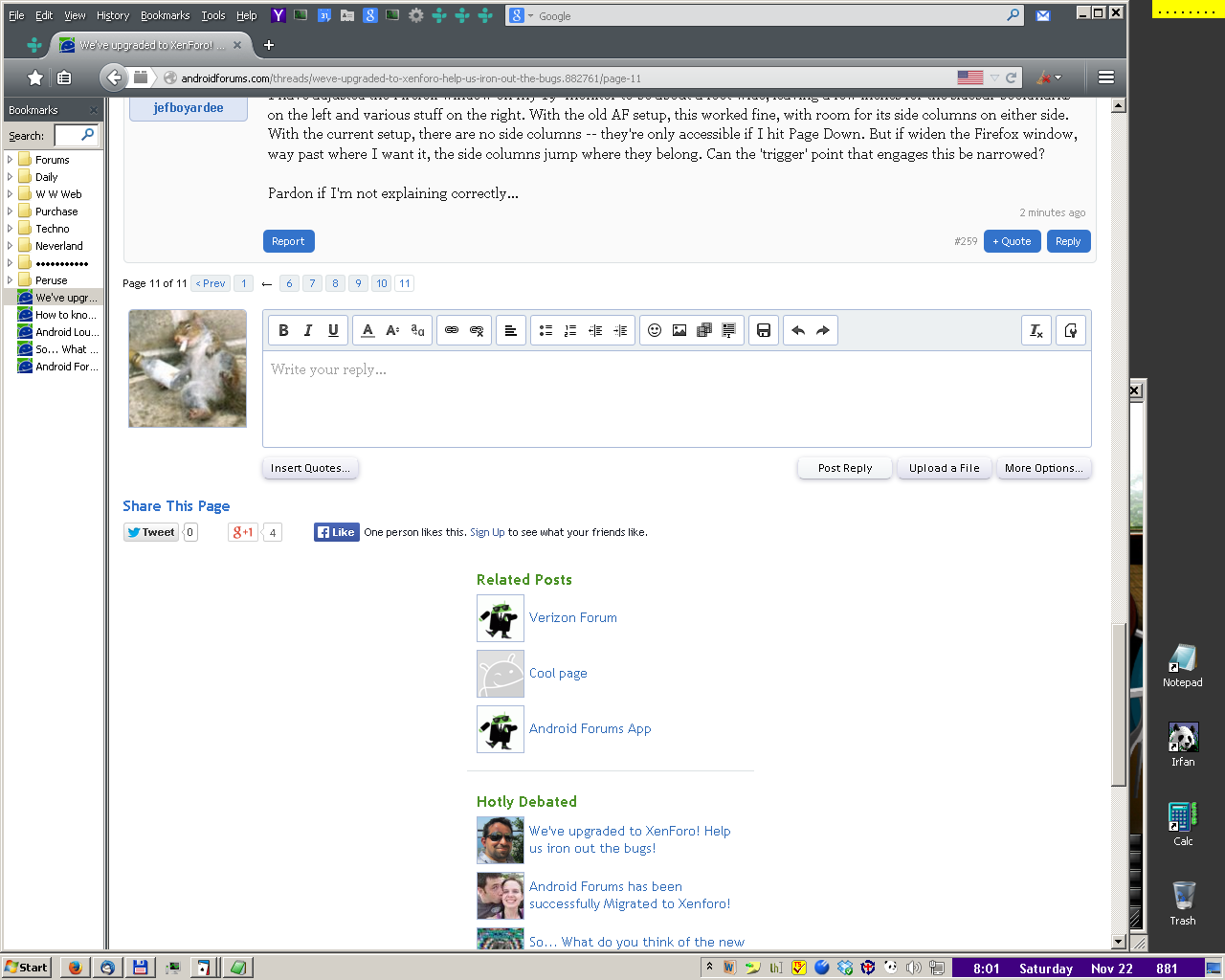Click the insert link icon
This screenshot has width=1225, height=980.
click(x=452, y=330)
